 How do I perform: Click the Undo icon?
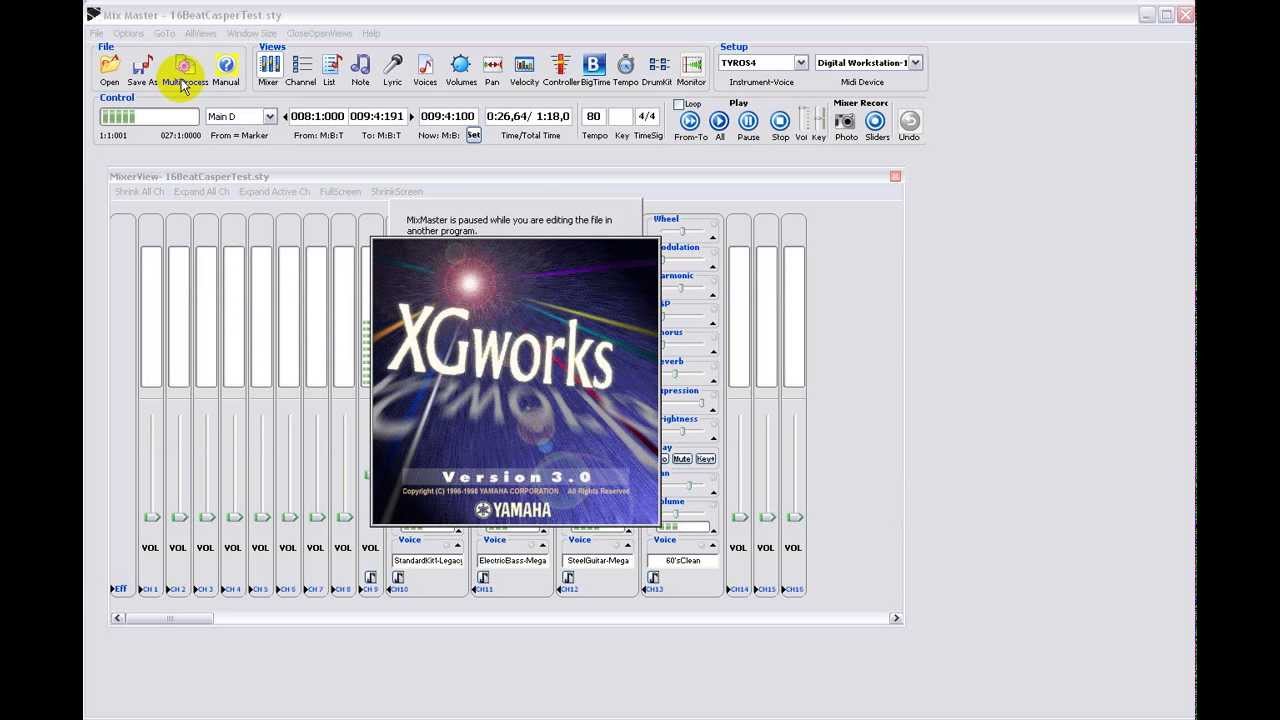(909, 121)
